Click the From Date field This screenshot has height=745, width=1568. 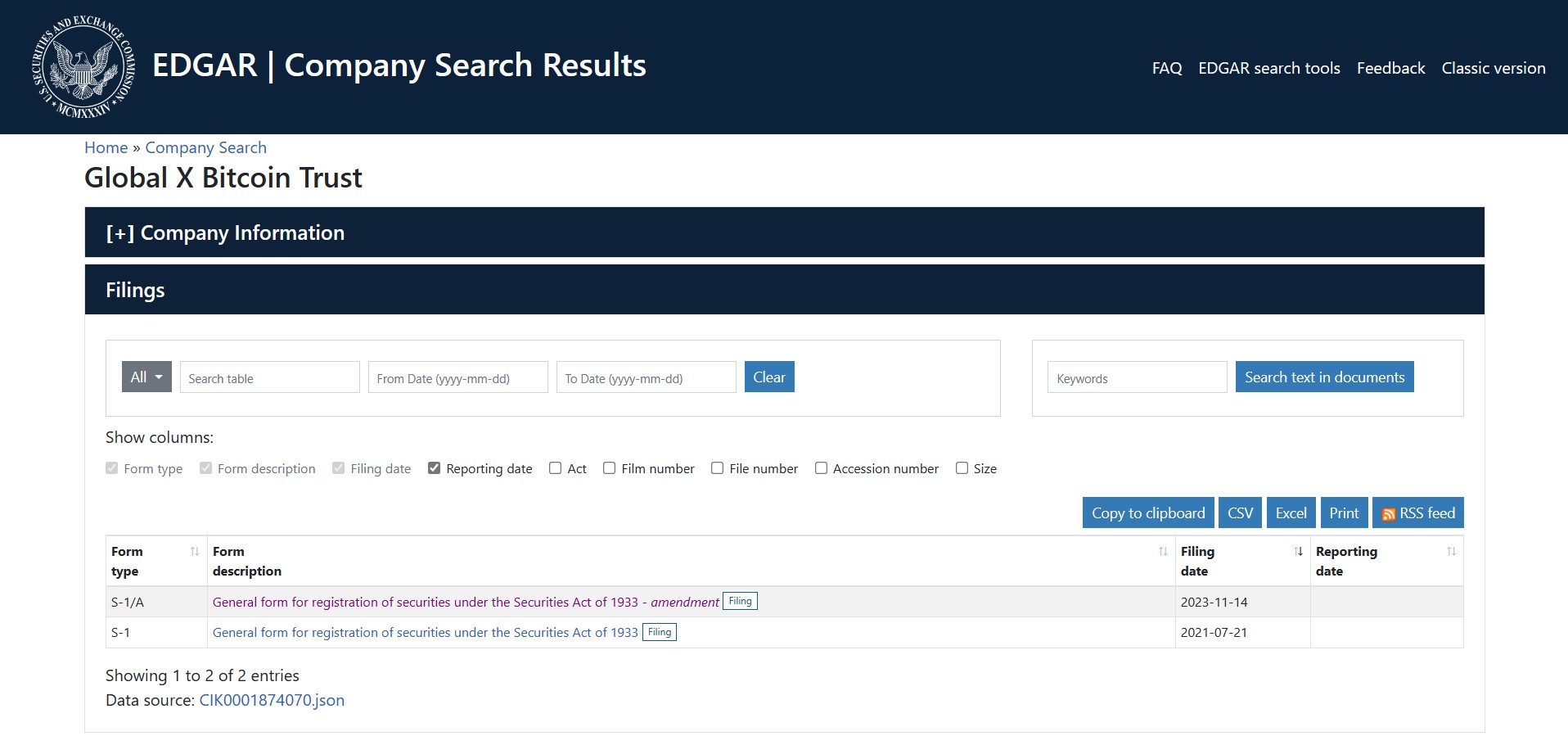pyautogui.click(x=457, y=377)
